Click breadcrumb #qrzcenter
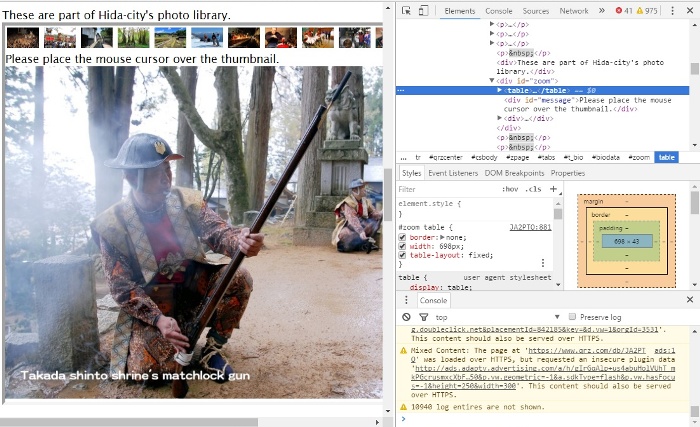Image resolution: width=700 pixels, height=427 pixels. (445, 157)
